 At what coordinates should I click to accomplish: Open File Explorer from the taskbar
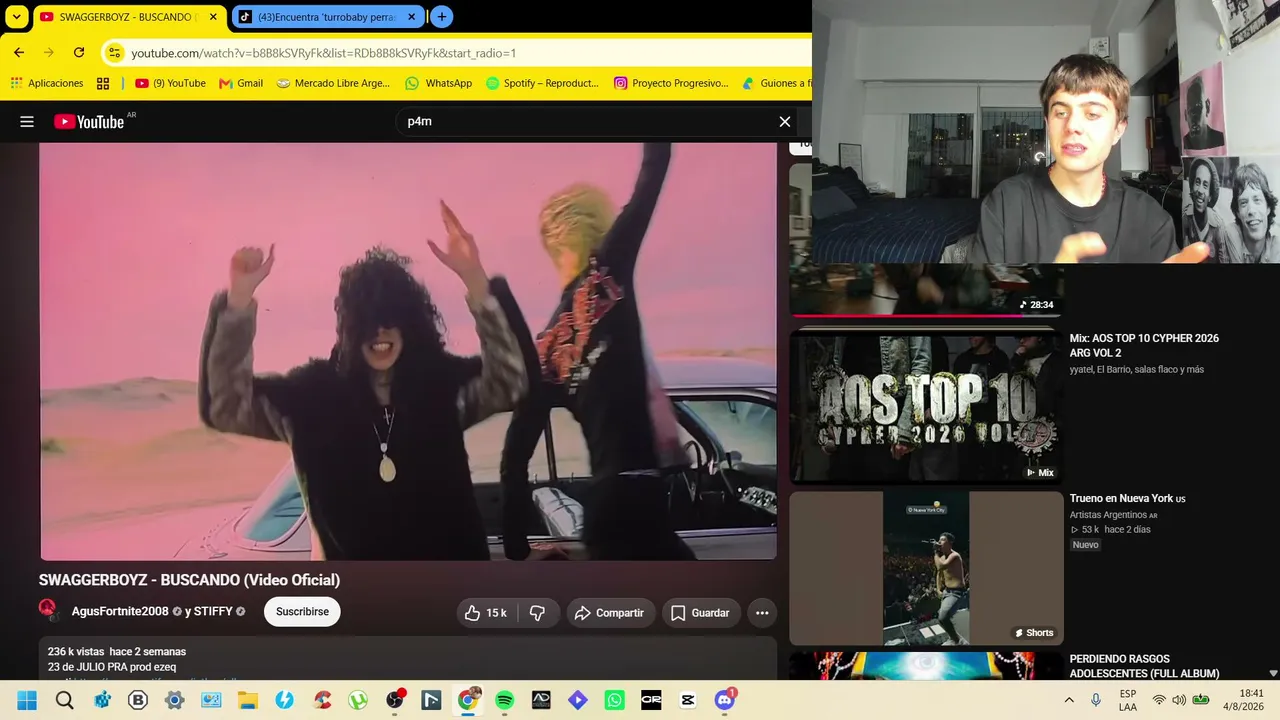247,700
